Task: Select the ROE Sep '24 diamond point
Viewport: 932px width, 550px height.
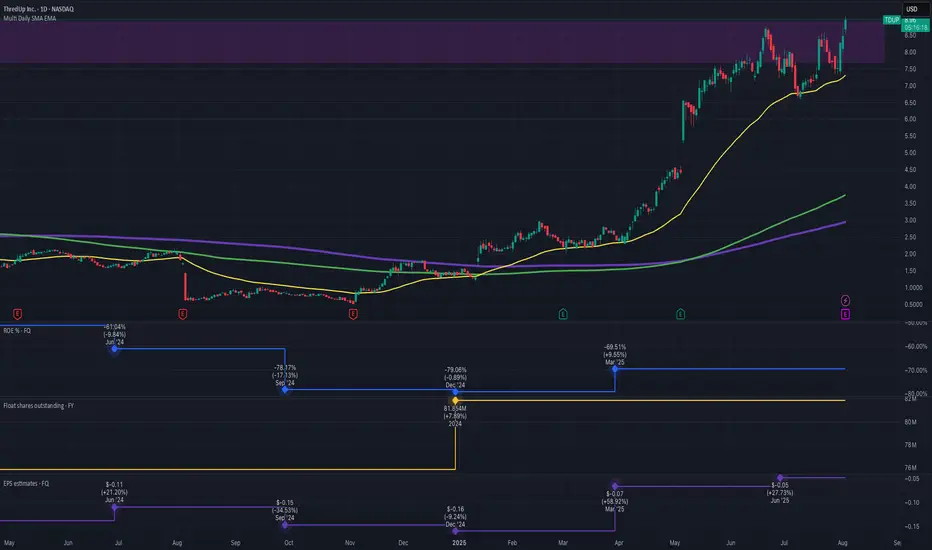Action: (285, 389)
